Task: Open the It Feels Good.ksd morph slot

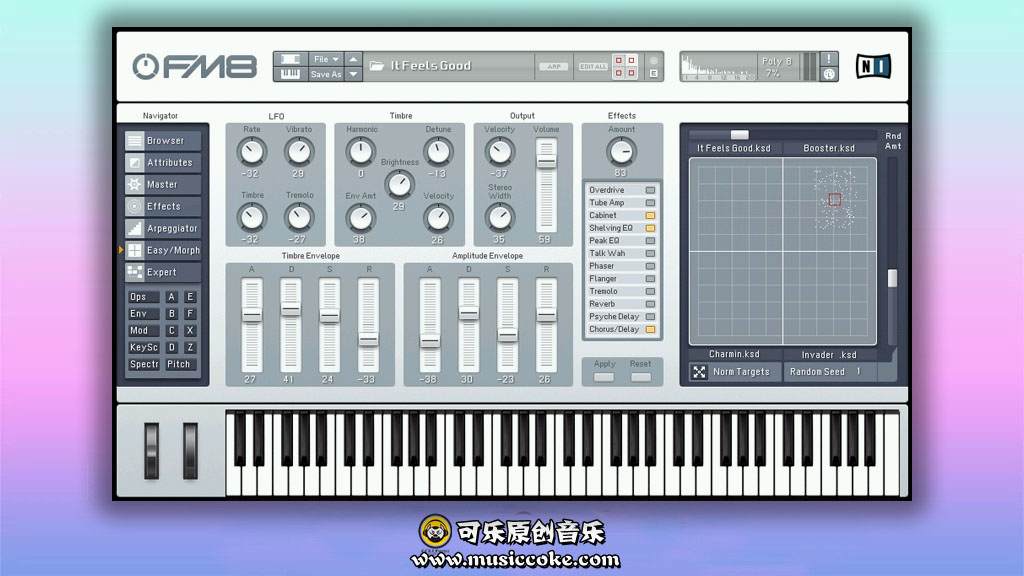Action: [x=734, y=148]
